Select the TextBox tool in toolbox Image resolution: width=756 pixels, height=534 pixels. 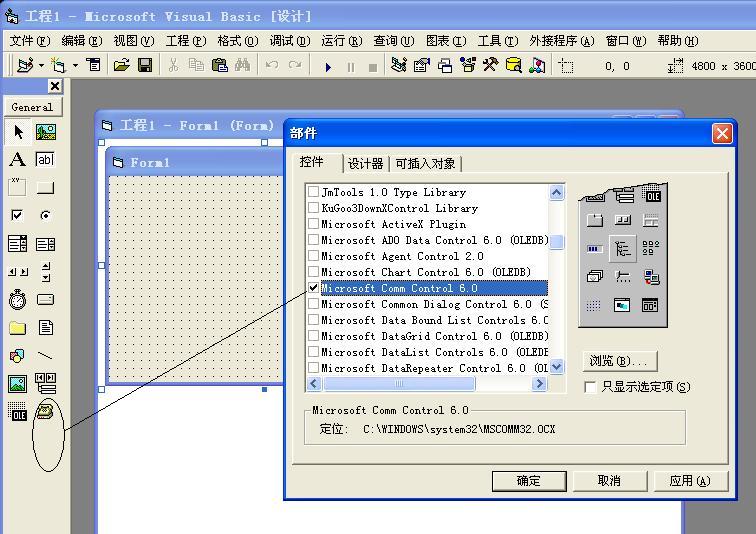coord(45,159)
